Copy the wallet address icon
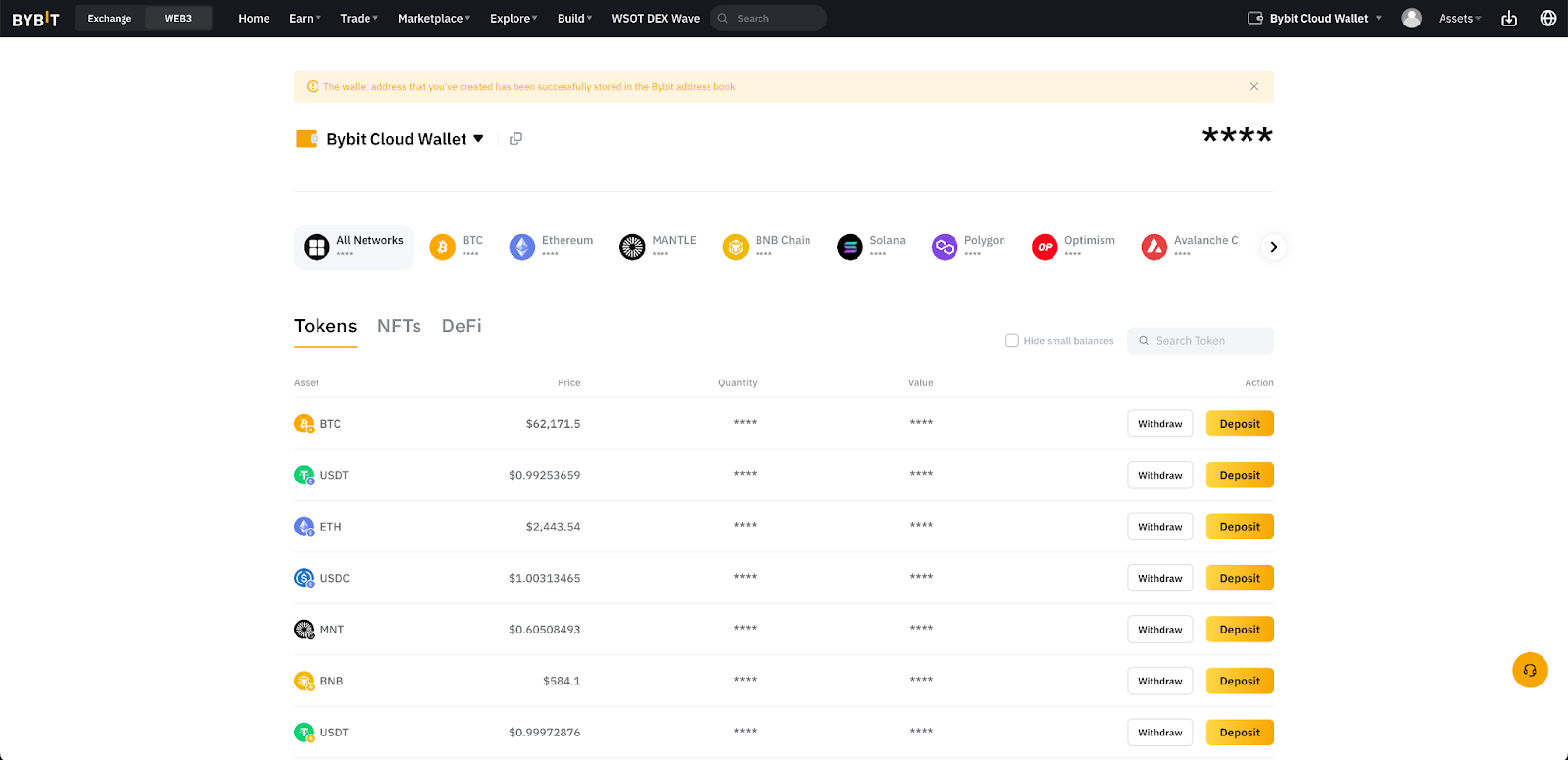The image size is (1568, 760). (x=515, y=139)
